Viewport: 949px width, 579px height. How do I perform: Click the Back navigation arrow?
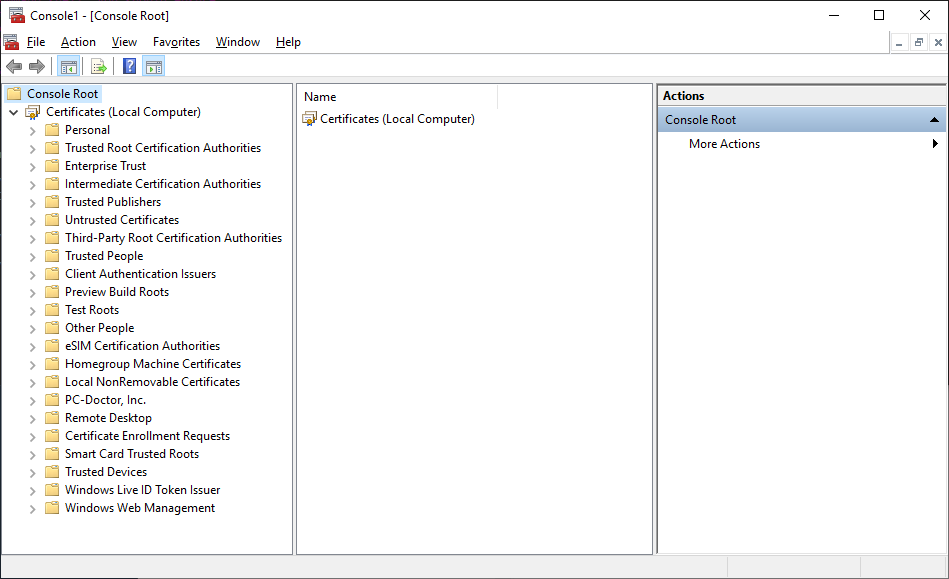click(13, 66)
